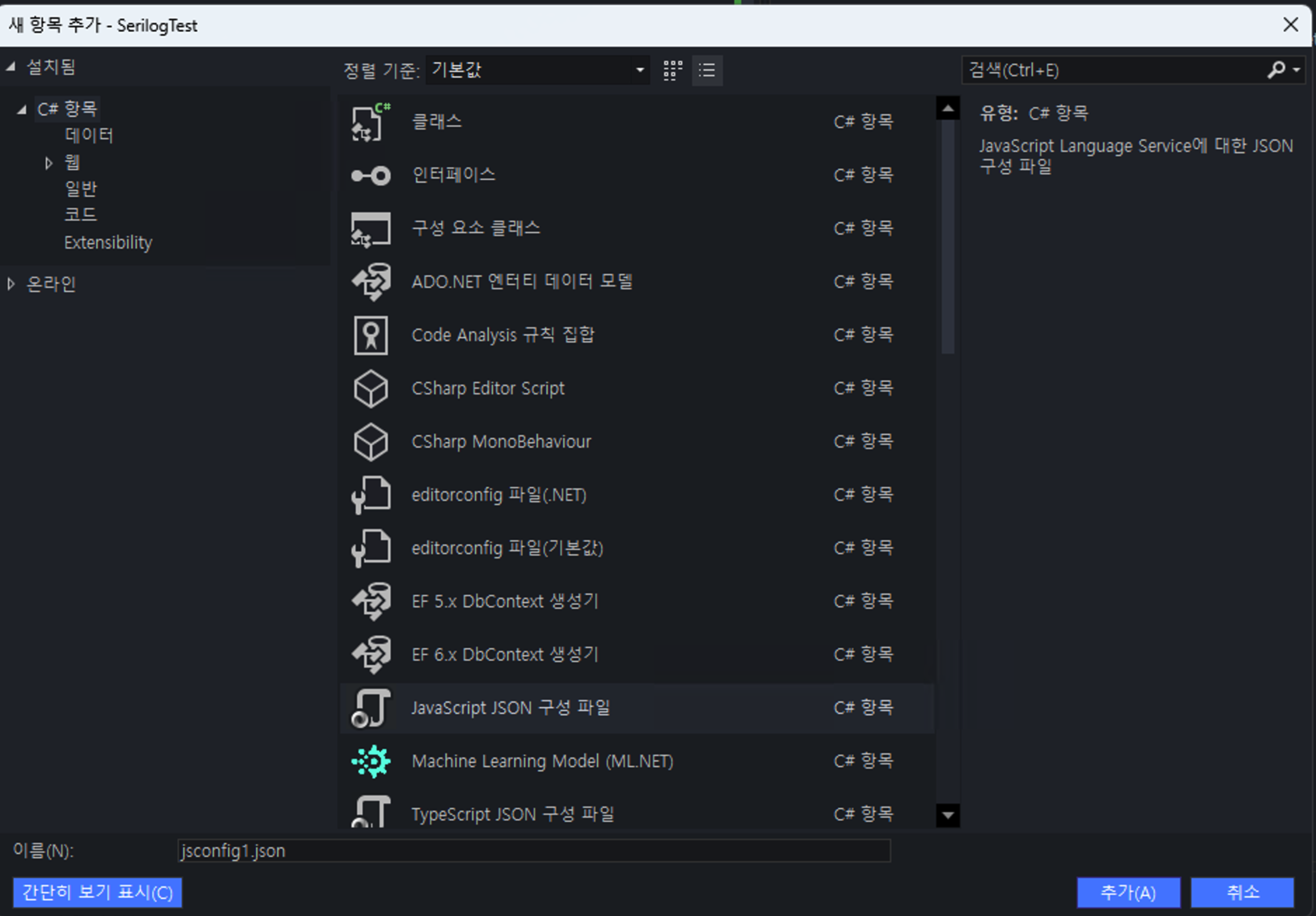Image resolution: width=1316 pixels, height=916 pixels.
Task: Expand the 웹 tree node
Action: click(x=49, y=163)
